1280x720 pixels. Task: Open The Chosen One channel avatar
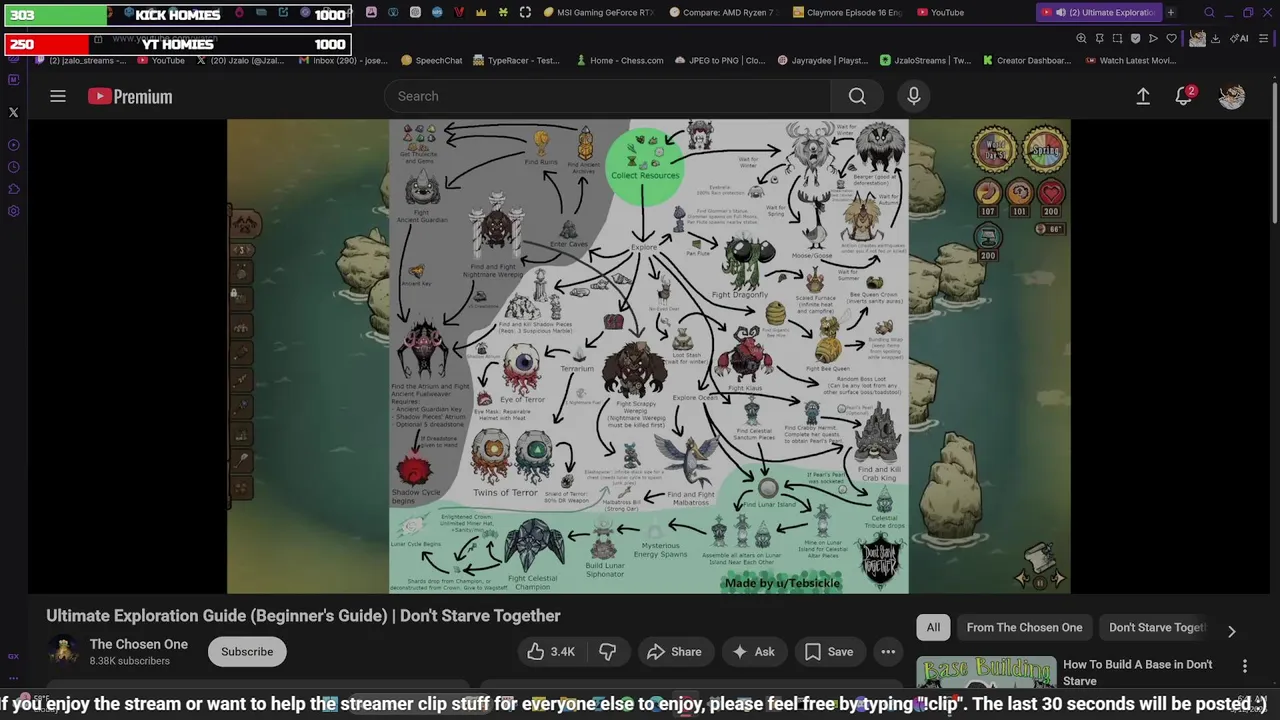(63, 652)
